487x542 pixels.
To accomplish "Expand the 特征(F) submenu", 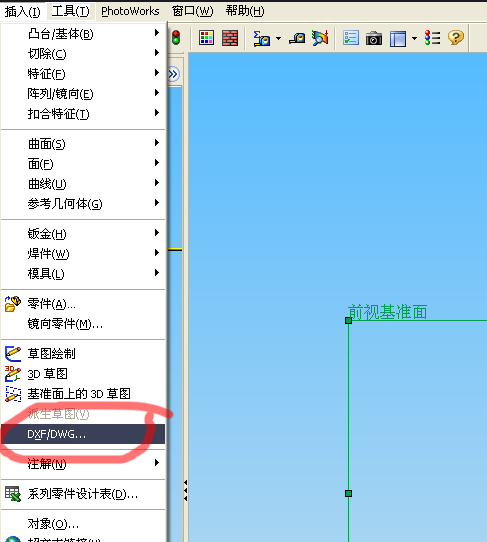I will (x=83, y=74).
